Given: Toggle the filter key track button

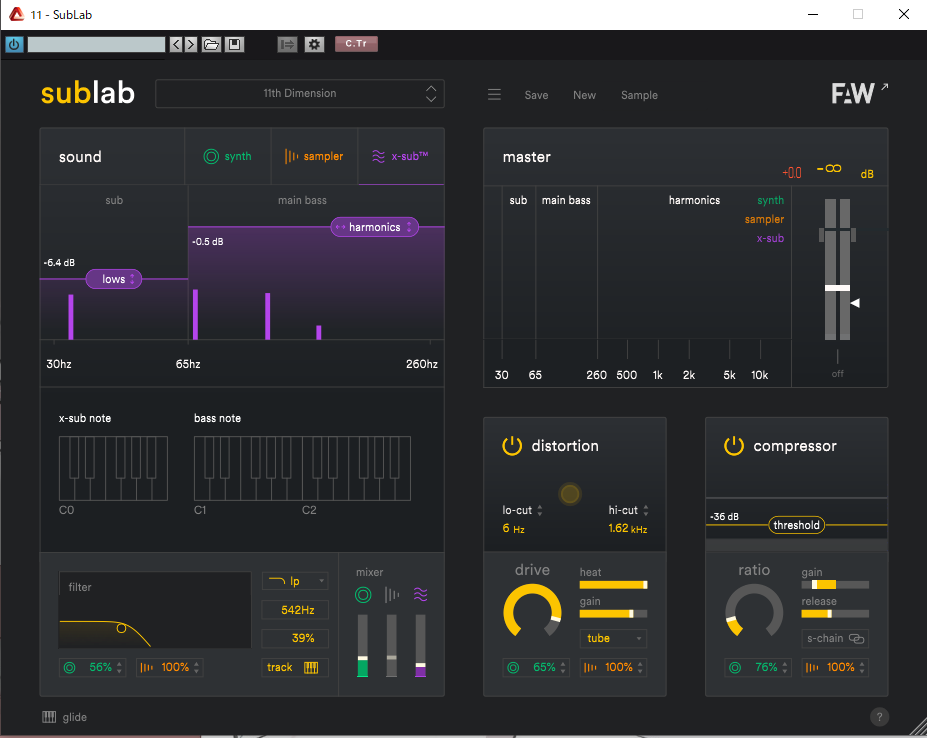Looking at the screenshot, I should (295, 668).
